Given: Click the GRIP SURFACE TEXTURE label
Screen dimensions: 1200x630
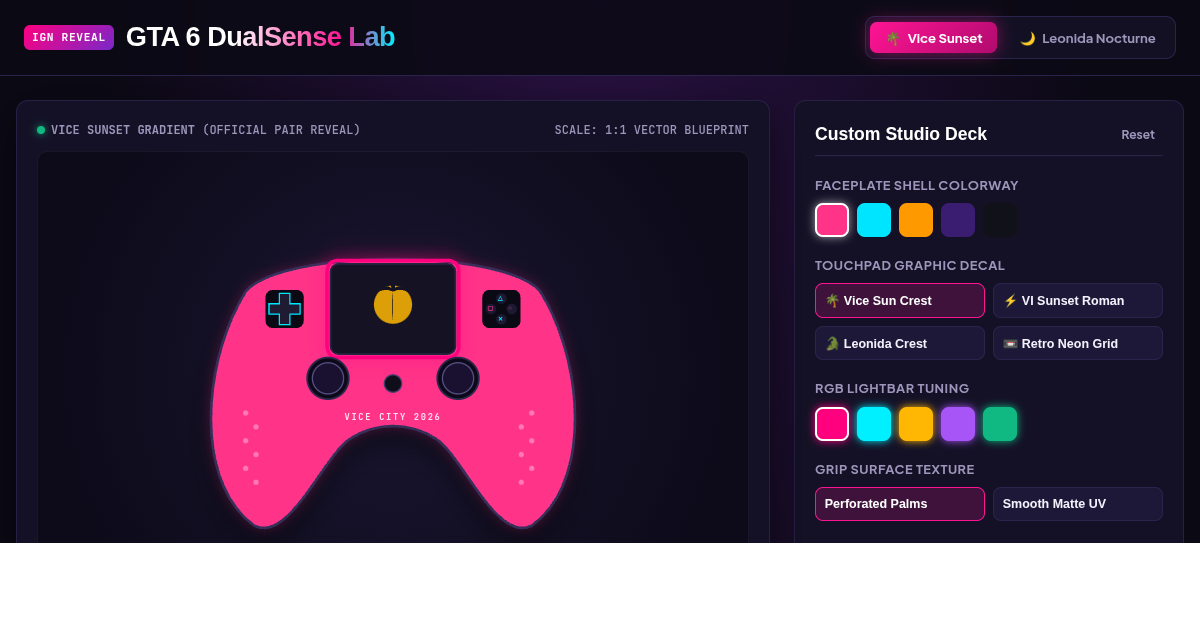Looking at the screenshot, I should coord(895,470).
